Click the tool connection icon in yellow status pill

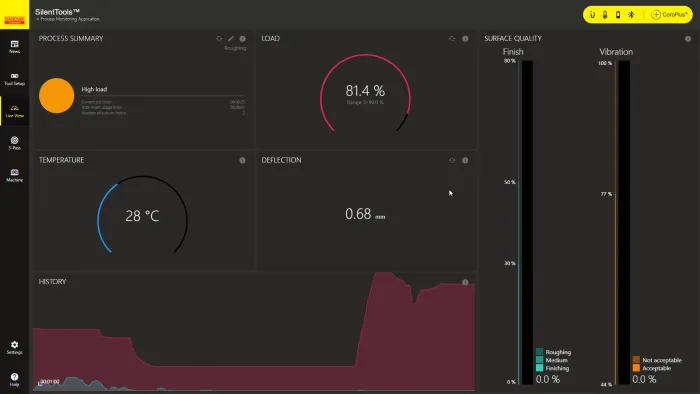pyautogui.click(x=592, y=15)
